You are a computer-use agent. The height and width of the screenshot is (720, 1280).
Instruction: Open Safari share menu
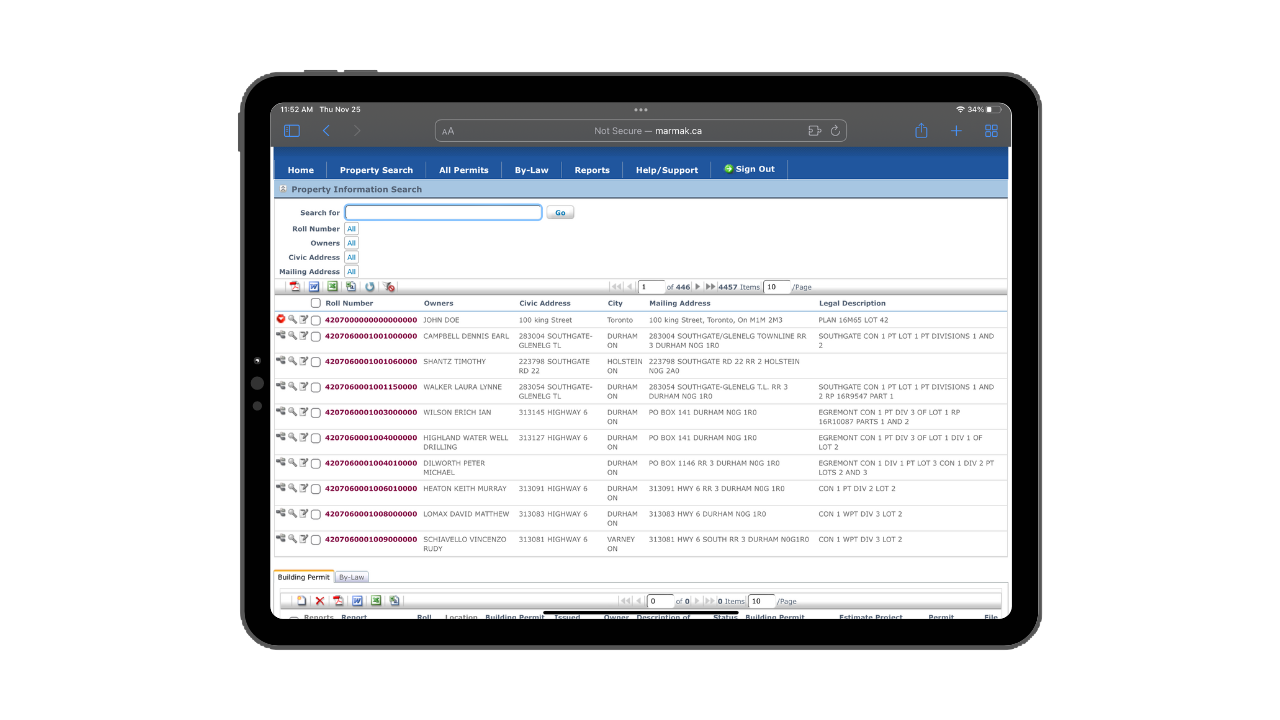click(x=921, y=131)
